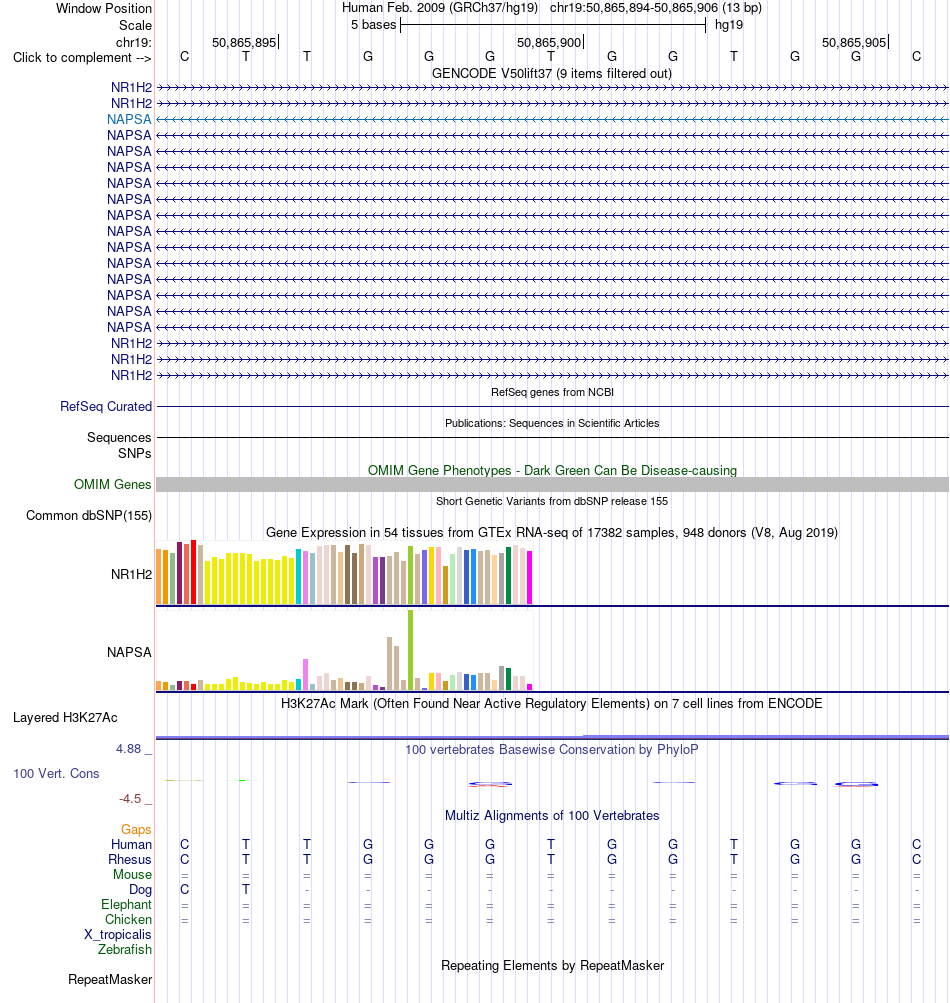Open the GTEx Gene Expression track title
Viewport: 950px width, 1003px height.
[551, 532]
